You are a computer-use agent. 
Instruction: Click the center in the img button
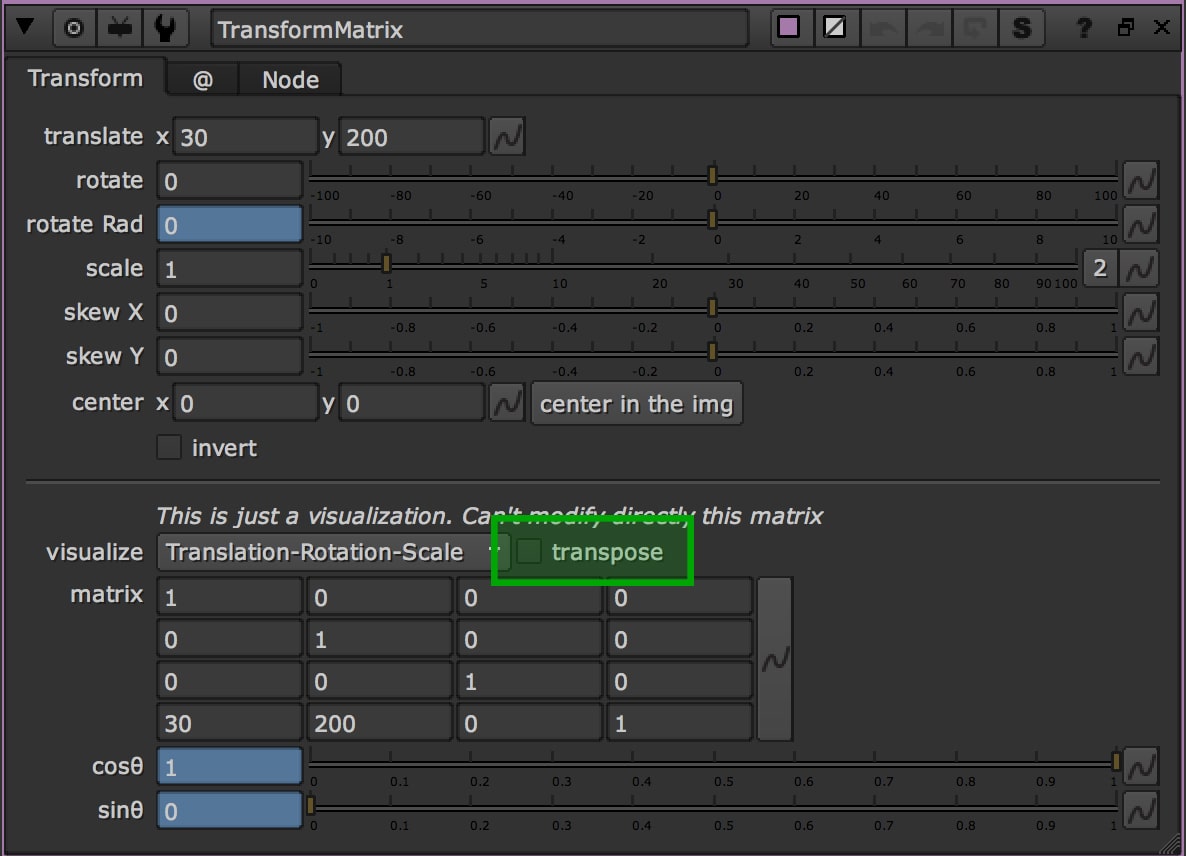pyautogui.click(x=636, y=404)
